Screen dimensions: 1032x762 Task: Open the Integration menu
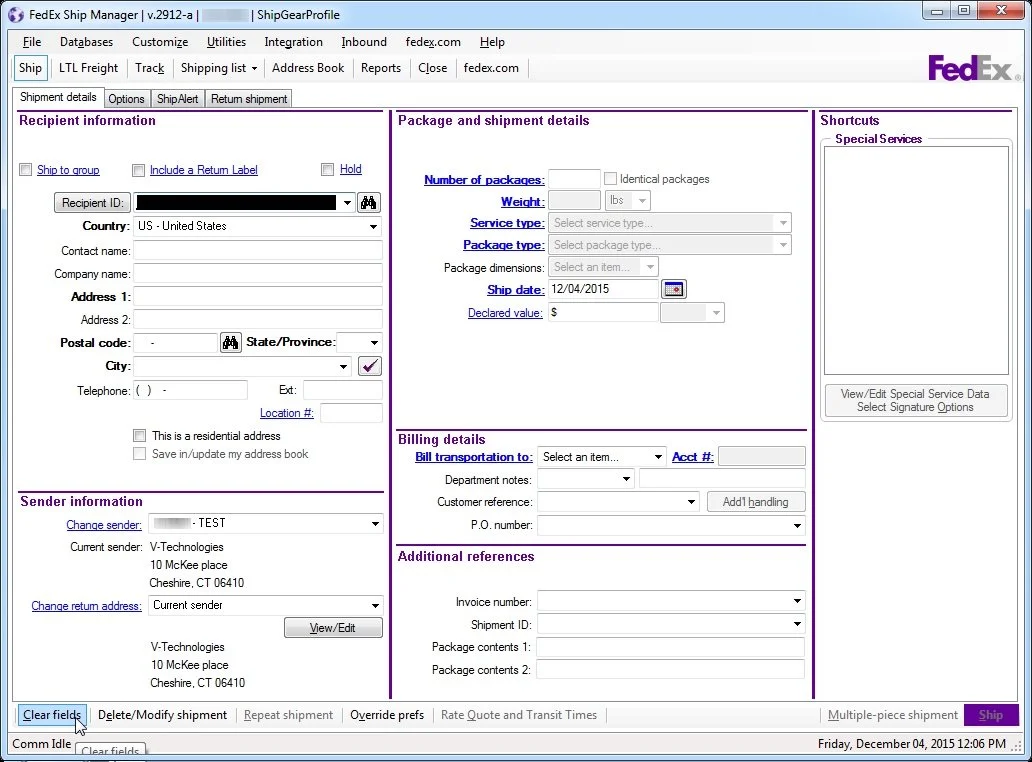294,42
